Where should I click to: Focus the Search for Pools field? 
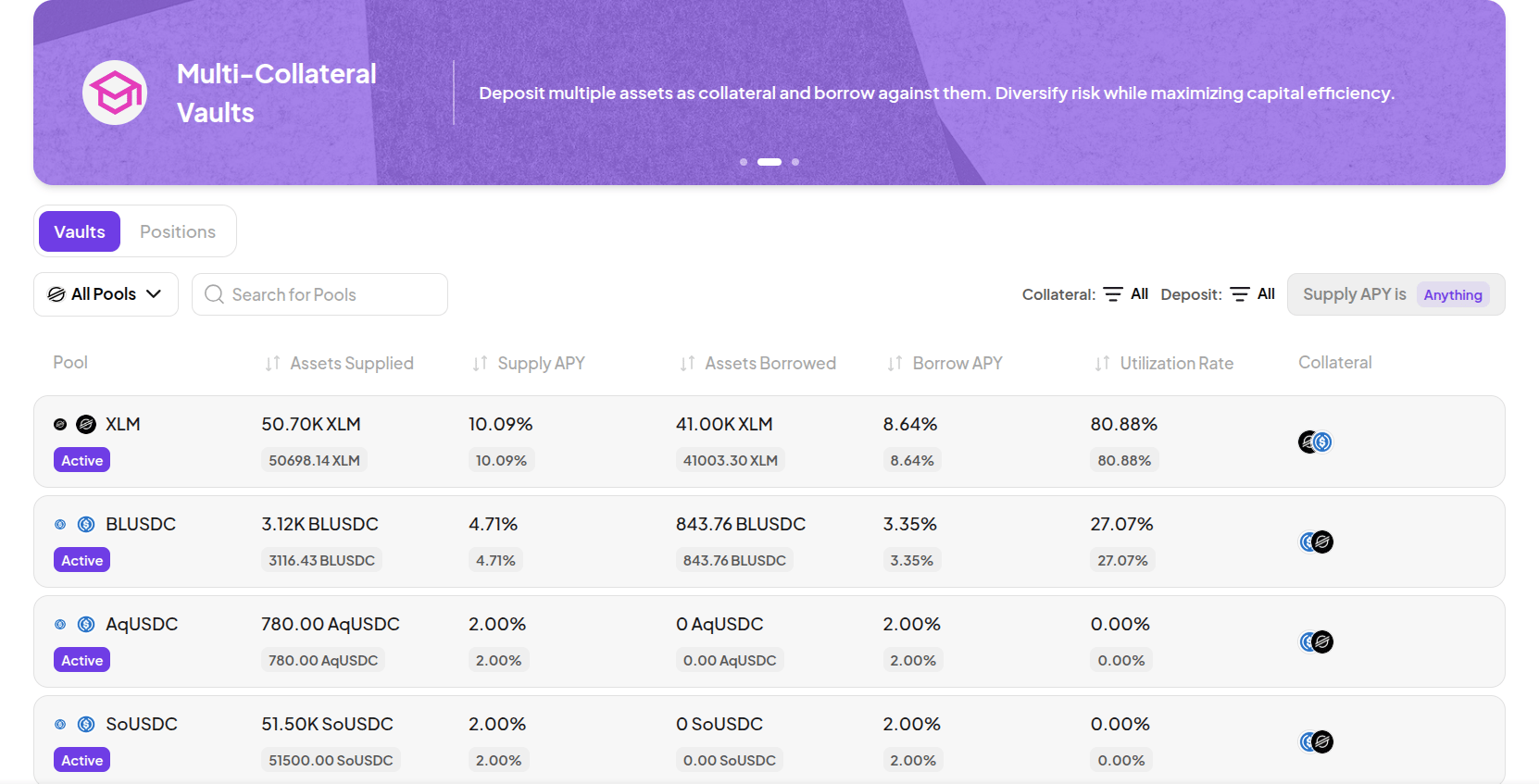point(319,294)
